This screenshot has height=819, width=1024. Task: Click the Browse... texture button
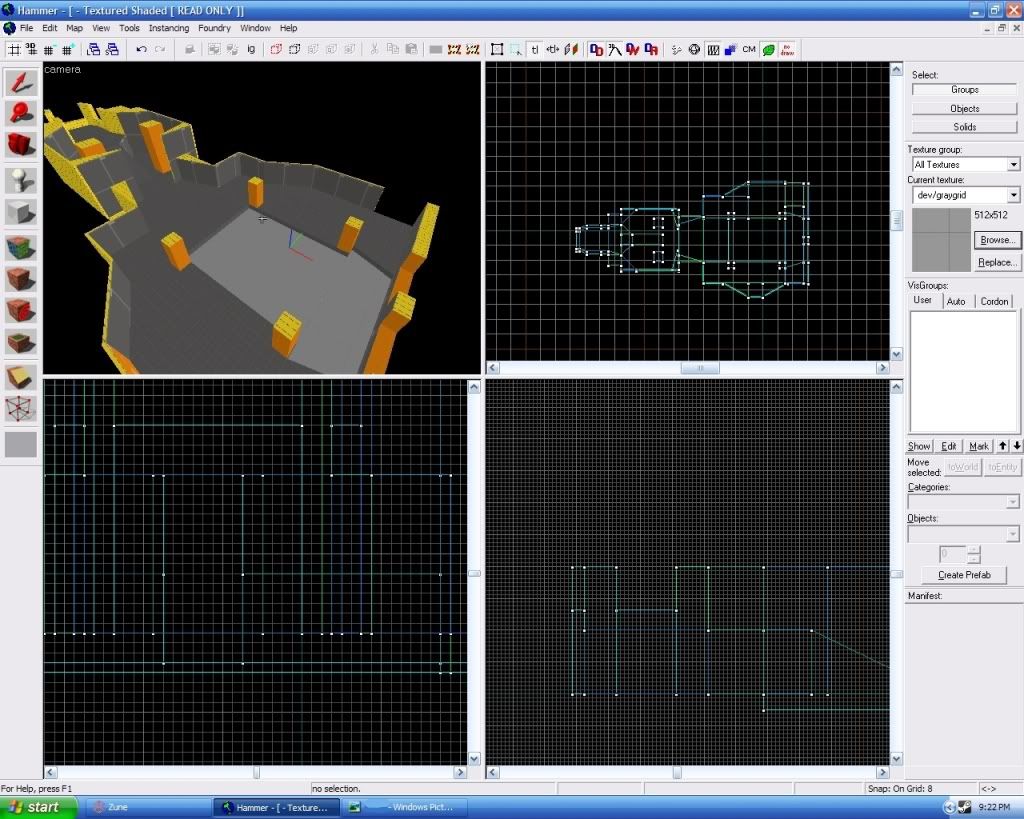point(997,240)
